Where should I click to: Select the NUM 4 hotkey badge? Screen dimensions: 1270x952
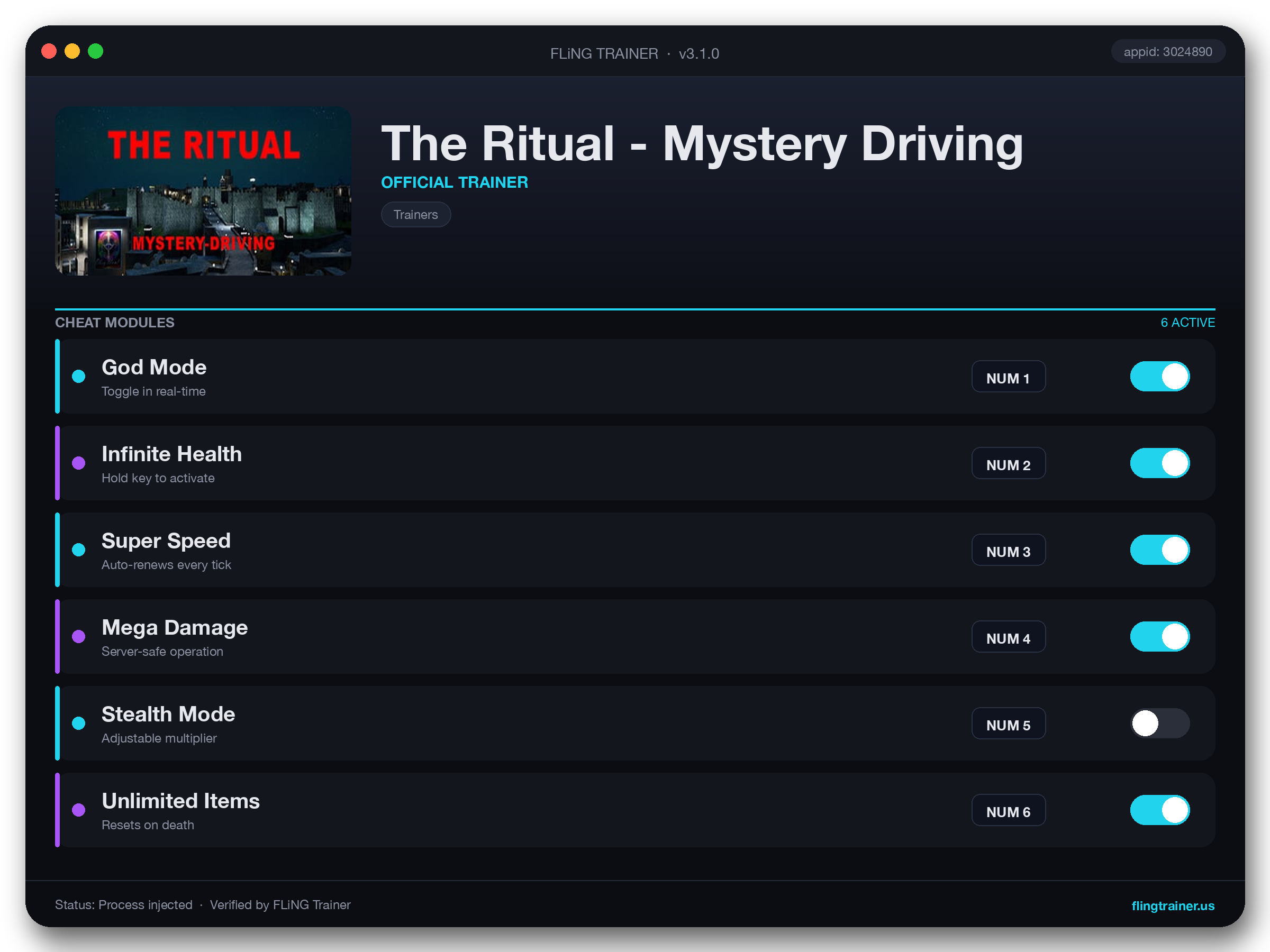click(x=1008, y=636)
